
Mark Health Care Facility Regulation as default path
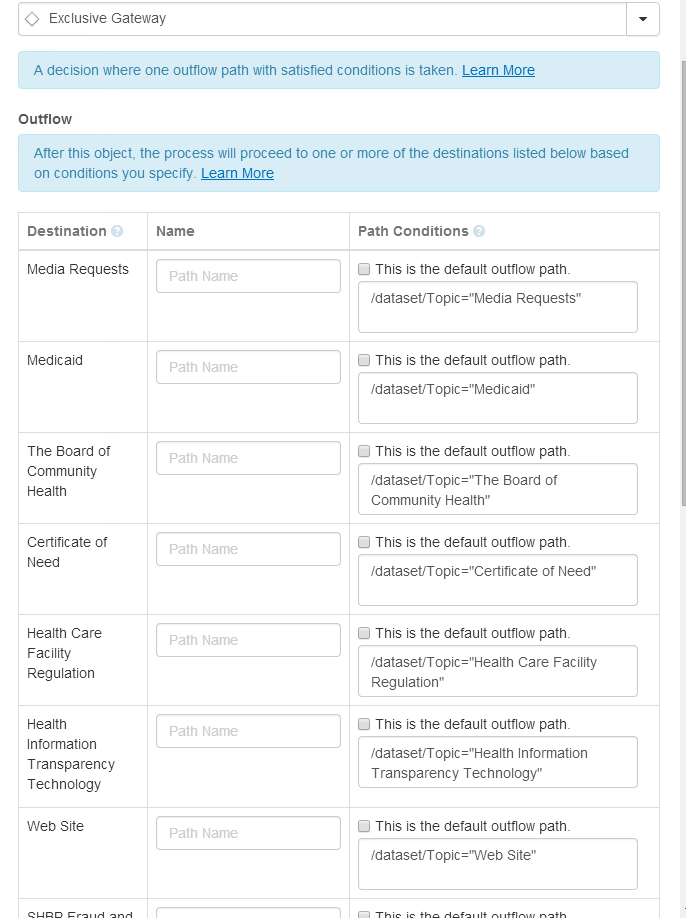click(364, 633)
